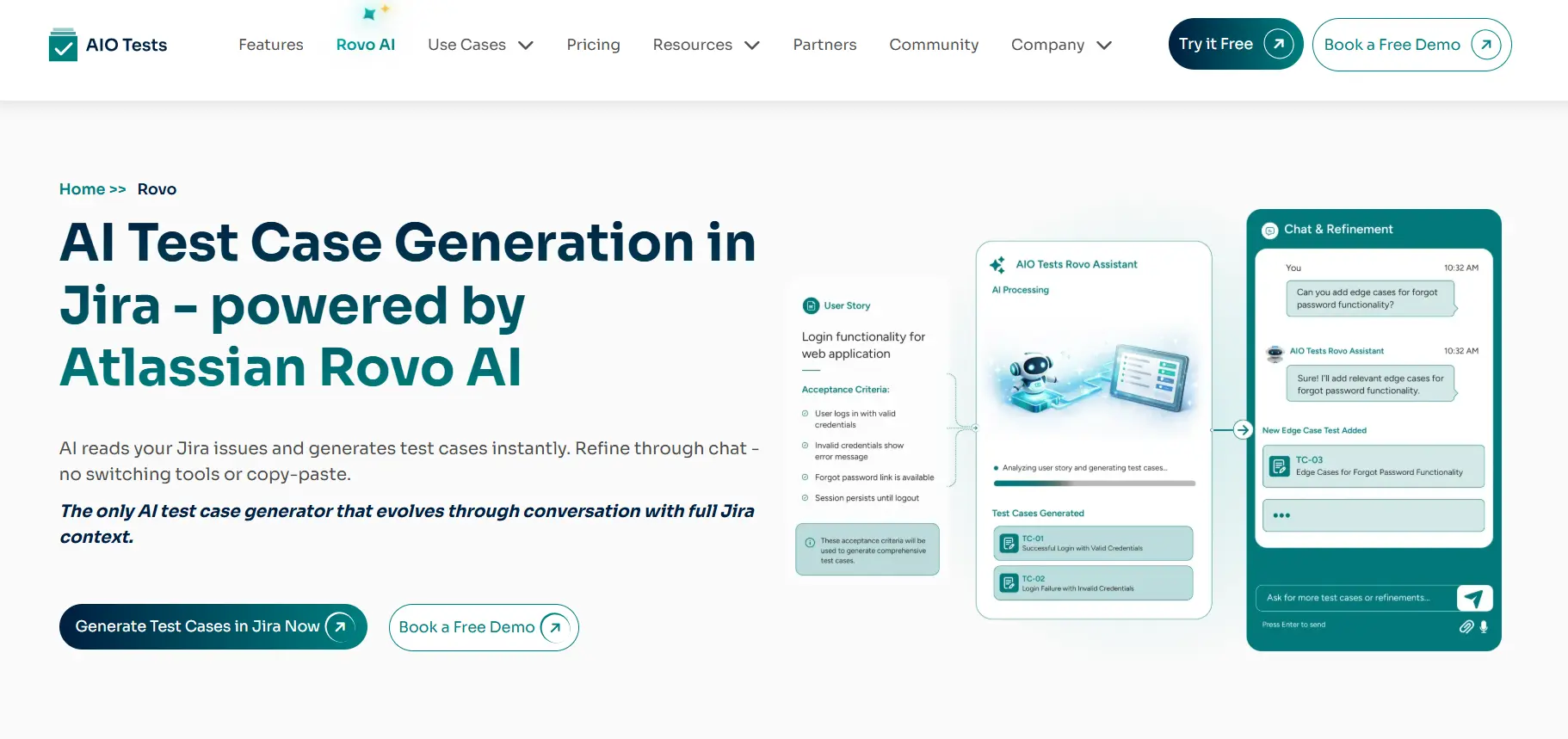
Task: Open the Community menu item
Action: coord(934,45)
